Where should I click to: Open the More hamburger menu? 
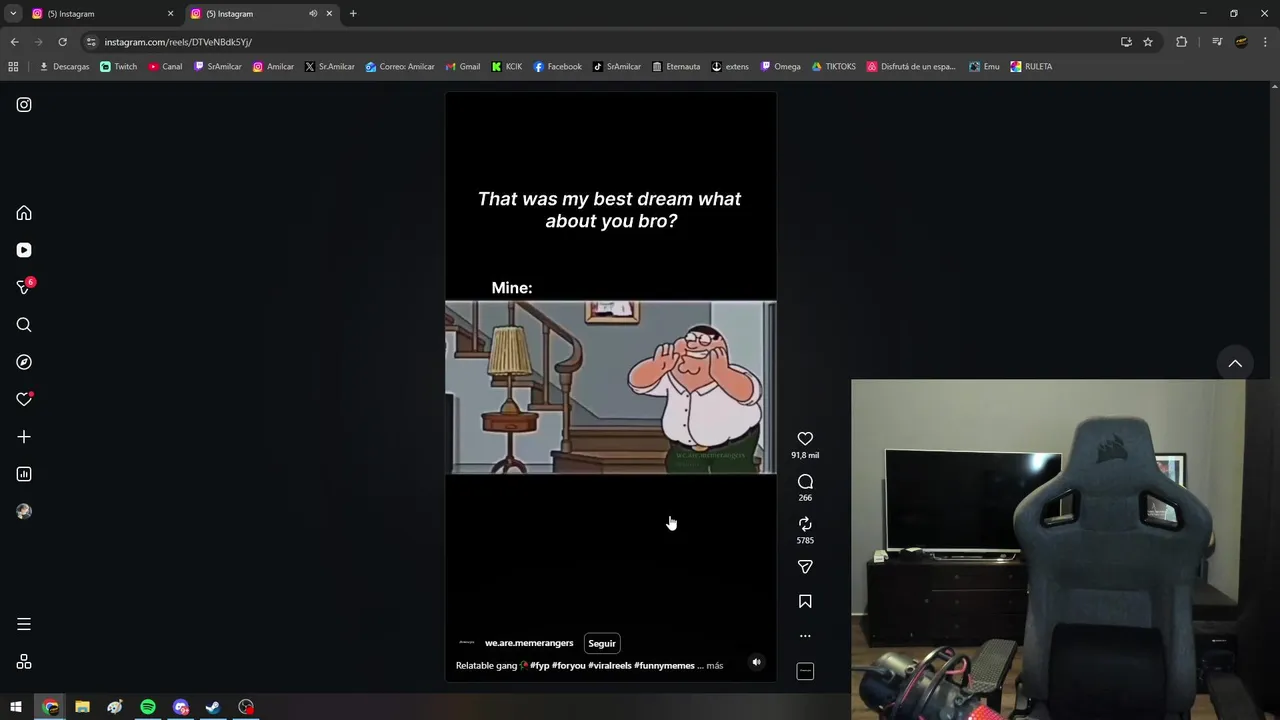(x=24, y=624)
